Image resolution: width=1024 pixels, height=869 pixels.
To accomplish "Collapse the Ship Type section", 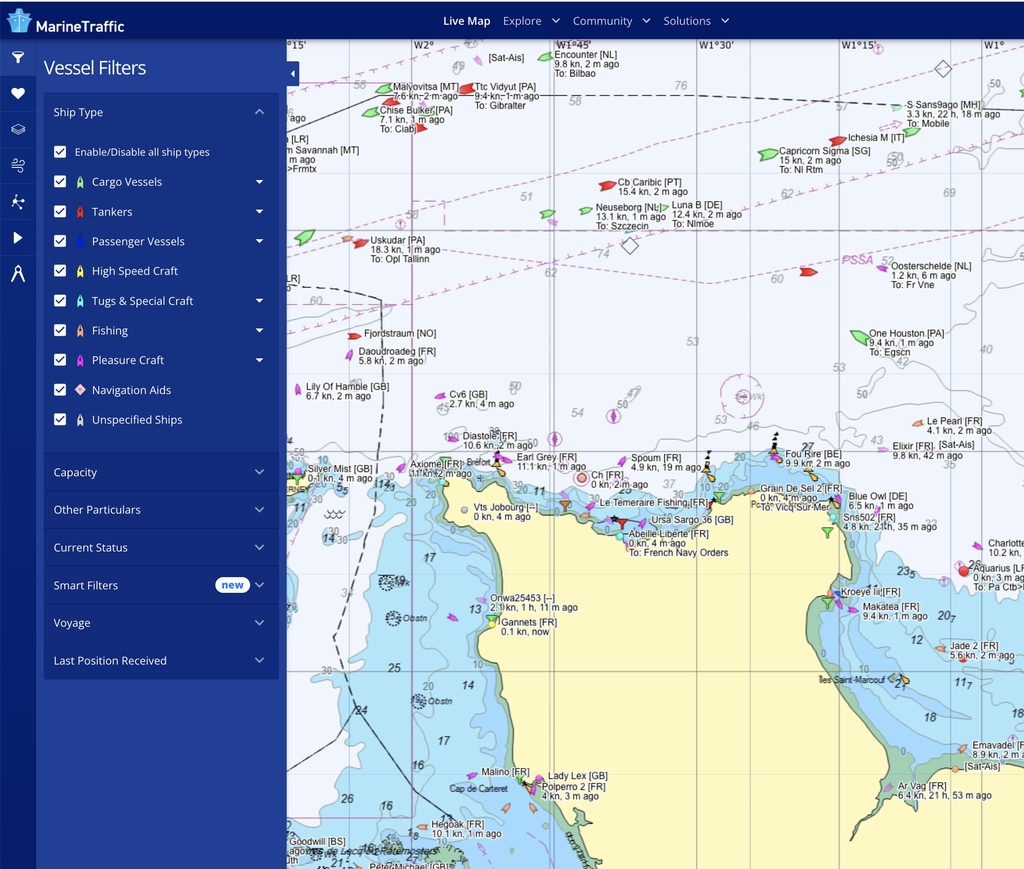I will pyautogui.click(x=259, y=112).
